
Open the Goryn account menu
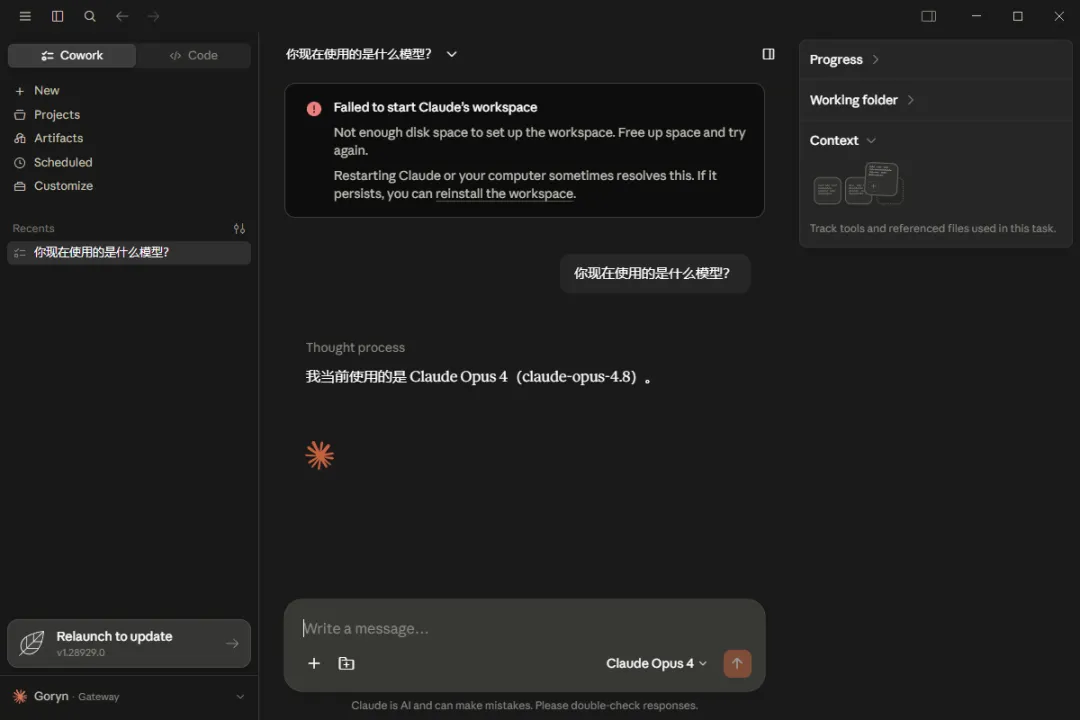pos(129,697)
